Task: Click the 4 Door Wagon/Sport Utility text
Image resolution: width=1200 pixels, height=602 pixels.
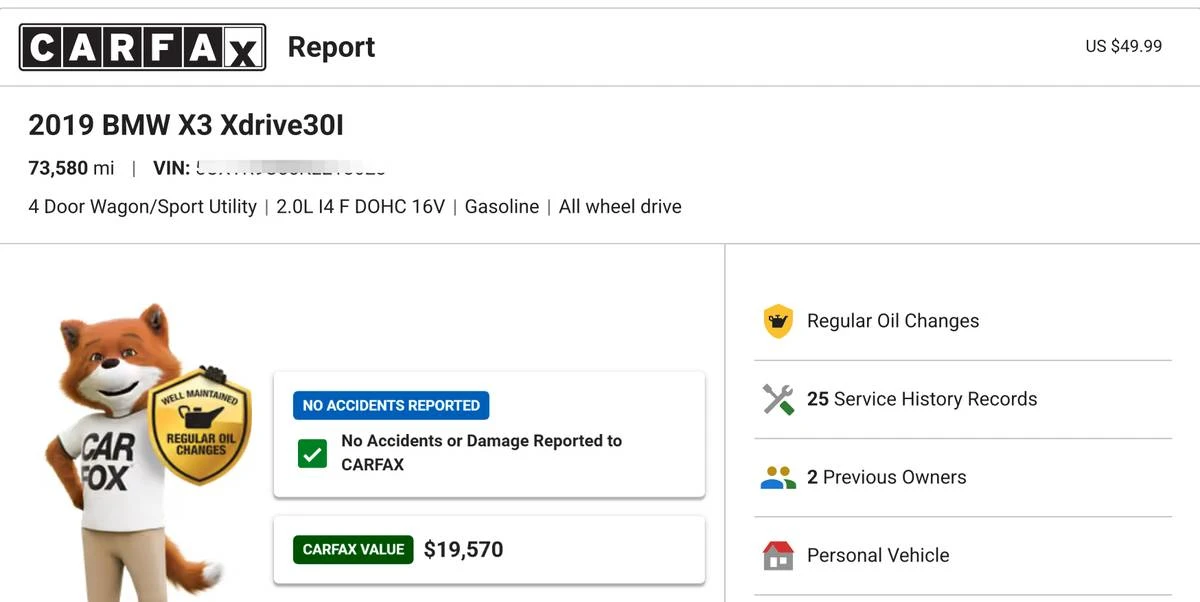Action: [143, 207]
